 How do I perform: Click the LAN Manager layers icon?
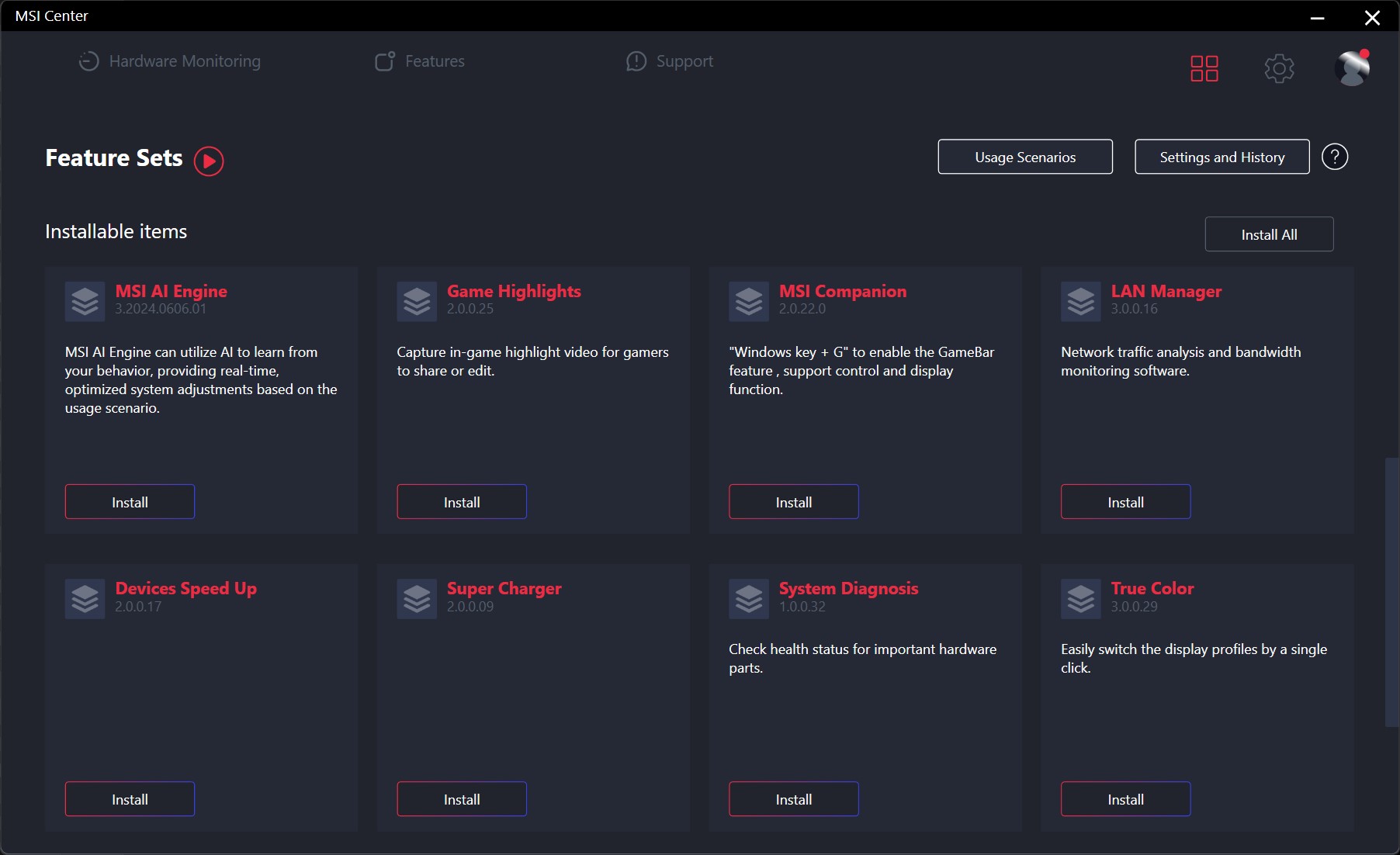click(x=1080, y=301)
